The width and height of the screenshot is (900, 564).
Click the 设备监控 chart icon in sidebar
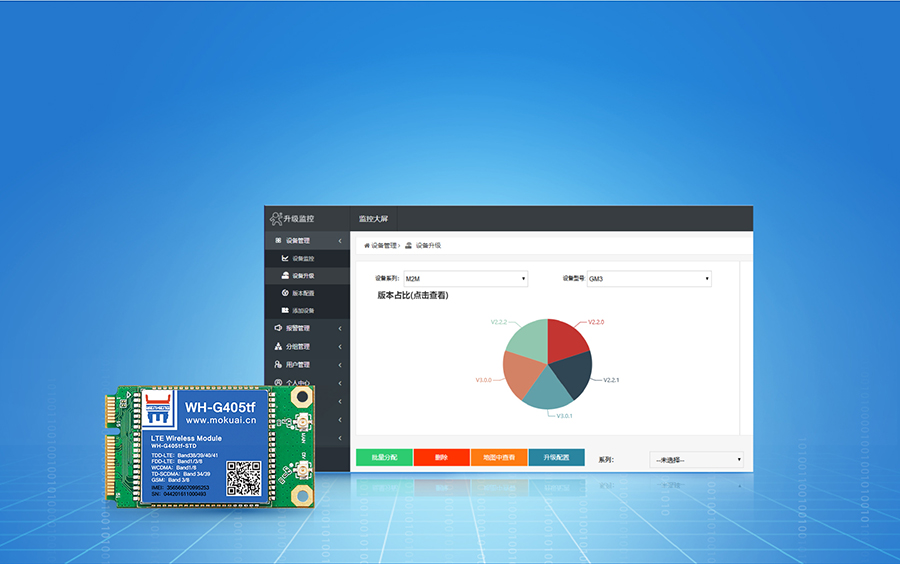tap(285, 258)
